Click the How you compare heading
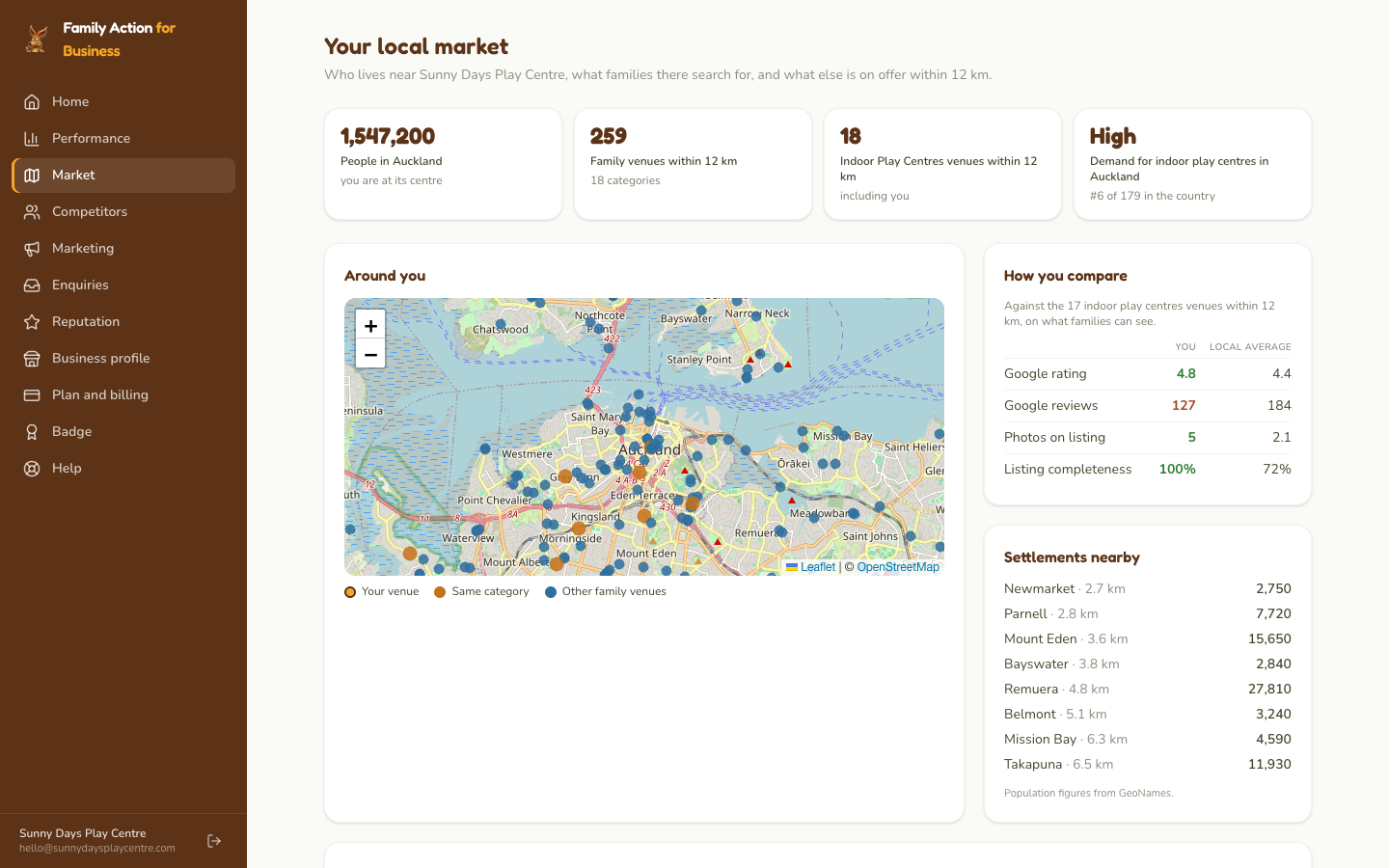Screen dimensions: 1389x868 point(1066,276)
